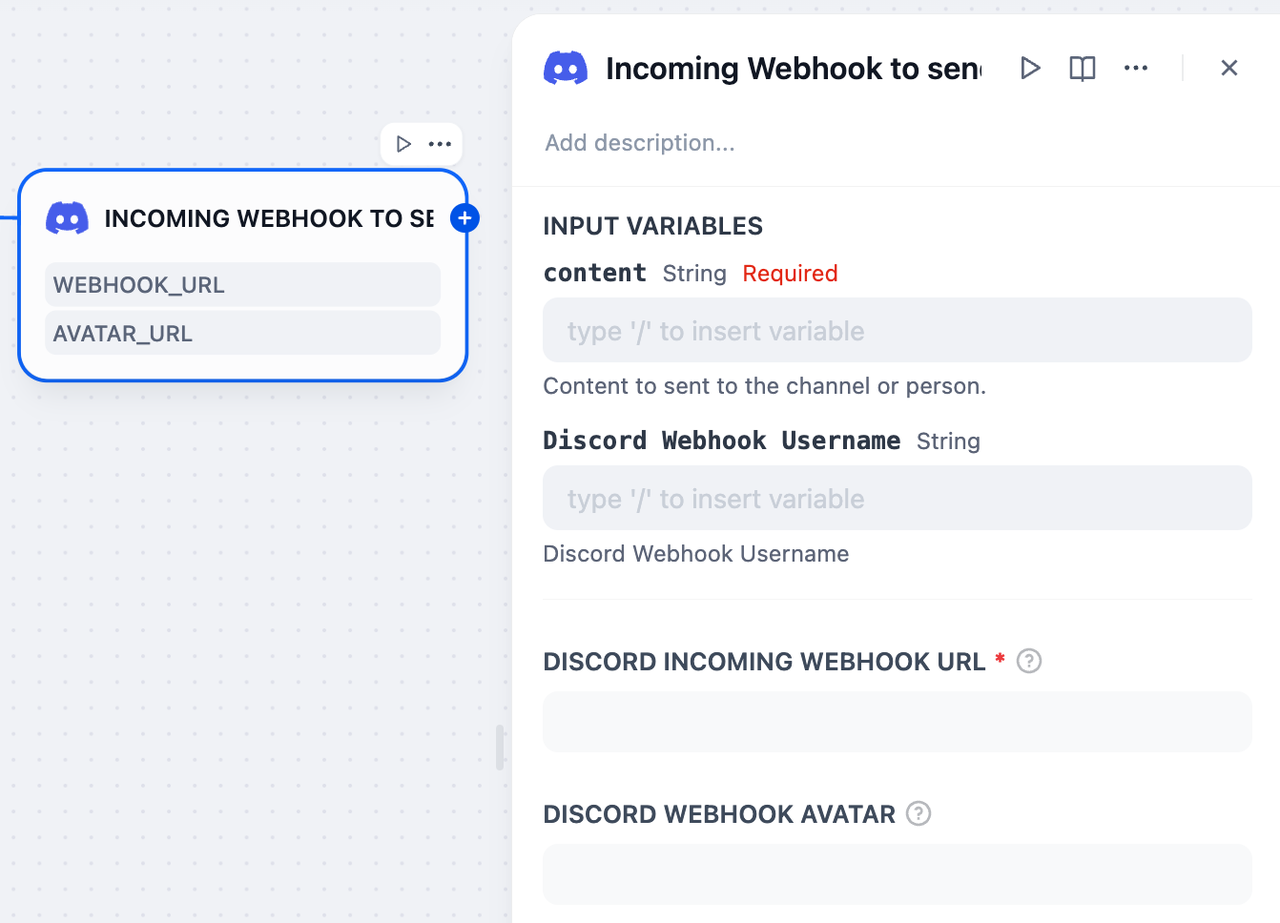Open the panel's more options menu
Screen dimensions: 1280x923
coord(1136,68)
